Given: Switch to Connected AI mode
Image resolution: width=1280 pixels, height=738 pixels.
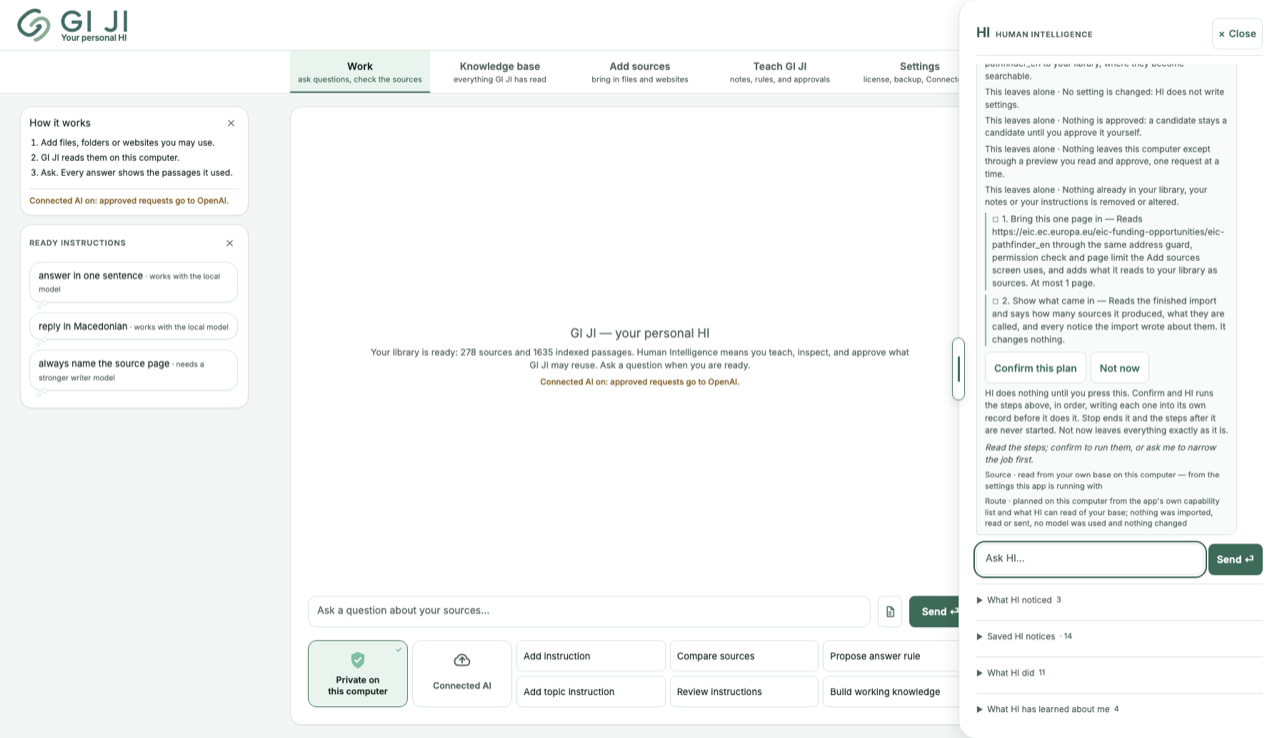Looking at the screenshot, I should 462,674.
